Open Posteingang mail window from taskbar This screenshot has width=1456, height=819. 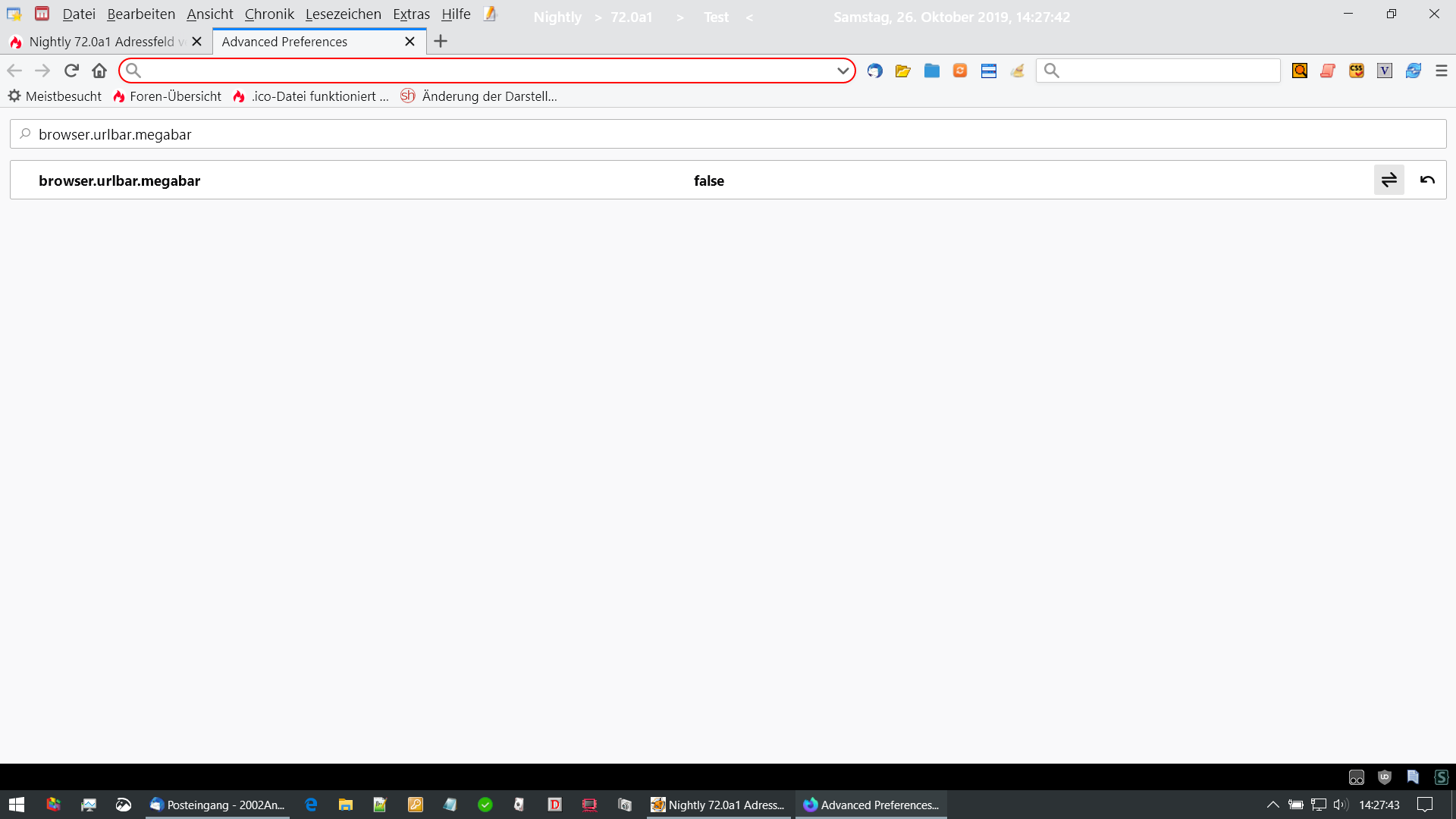pos(218,805)
